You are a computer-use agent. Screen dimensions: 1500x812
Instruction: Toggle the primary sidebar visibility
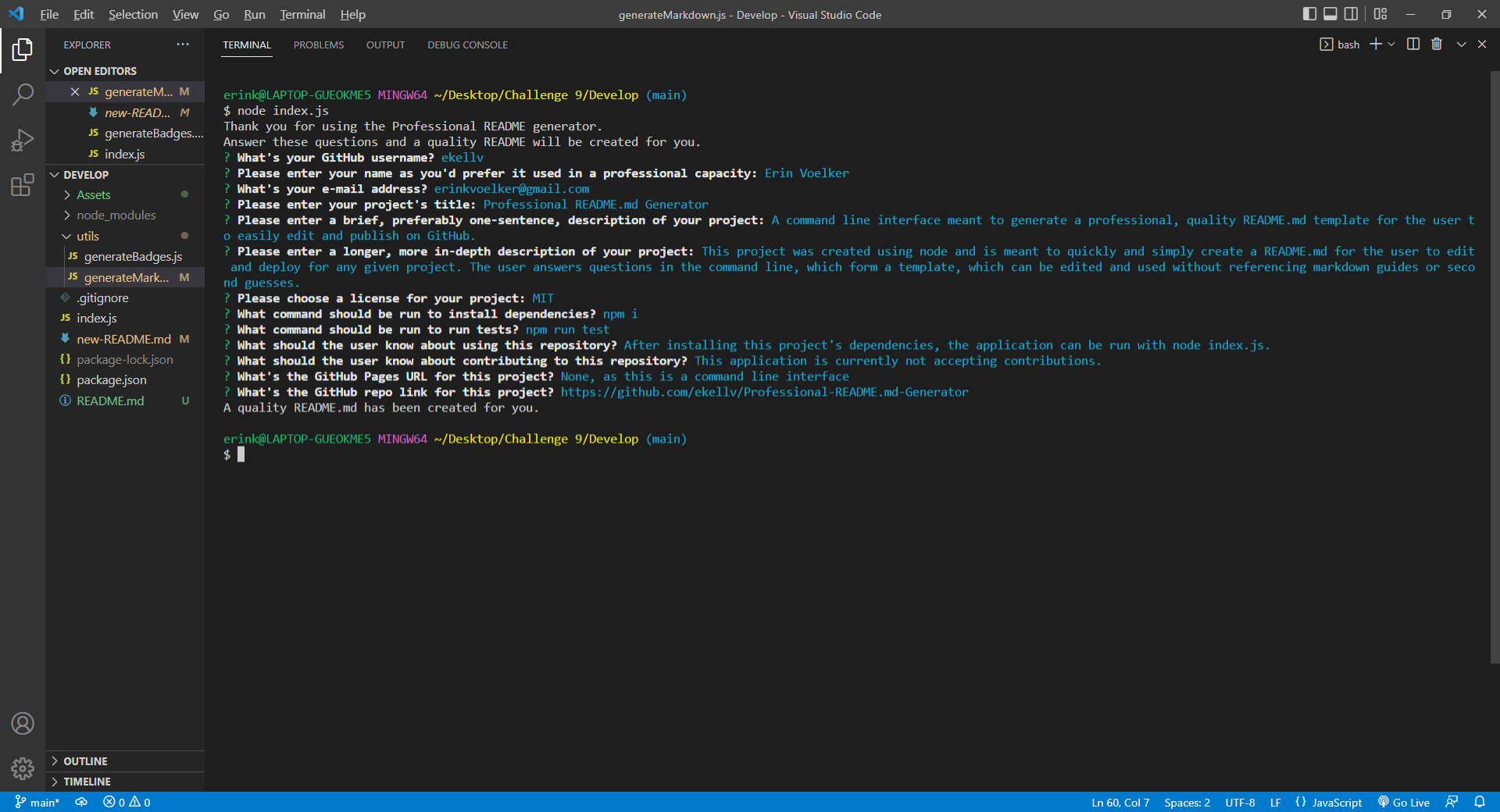point(1308,13)
